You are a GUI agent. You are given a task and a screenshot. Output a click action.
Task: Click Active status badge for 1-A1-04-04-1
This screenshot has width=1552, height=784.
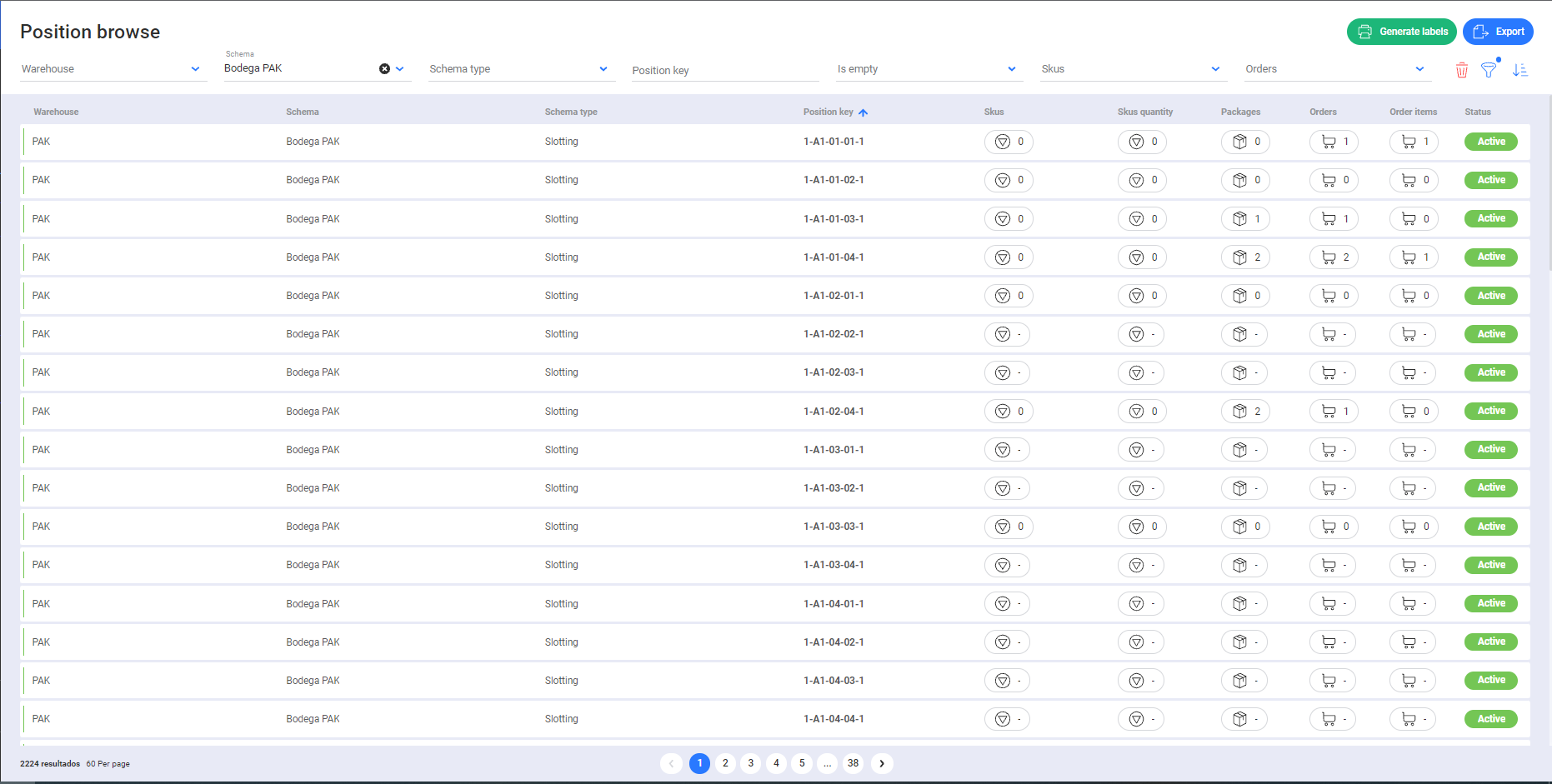point(1491,719)
